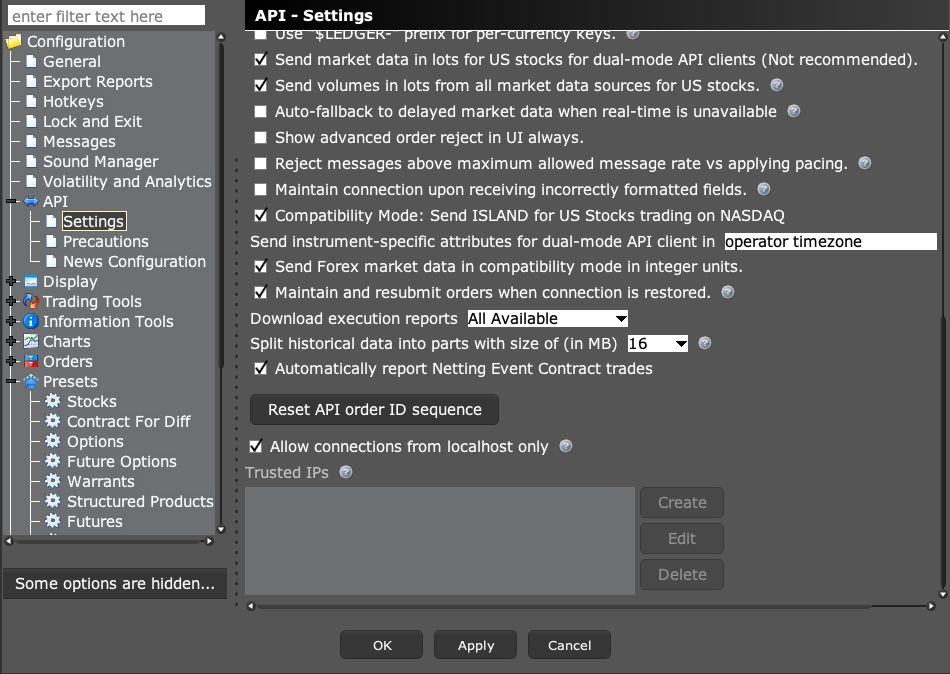
Task: Click the Charts icon
Action: [x=31, y=341]
